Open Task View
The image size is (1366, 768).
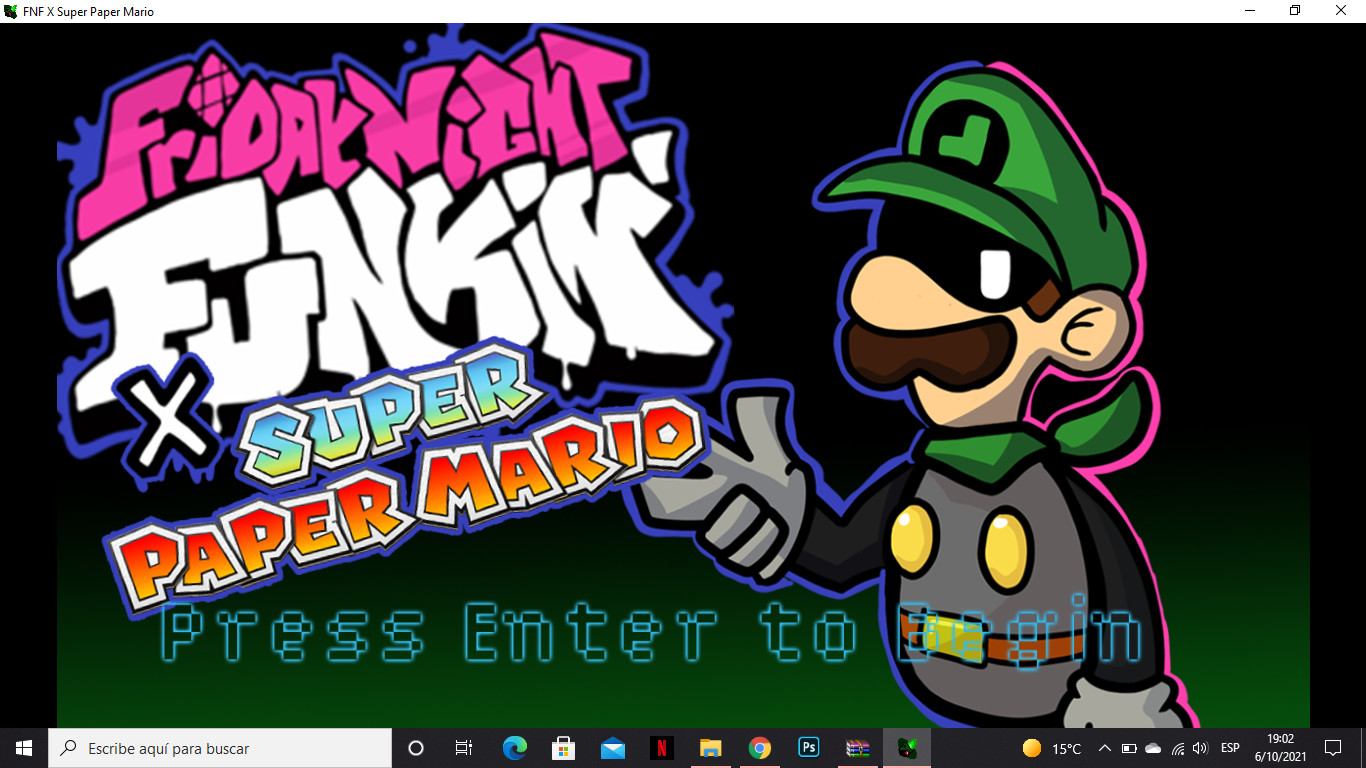463,747
